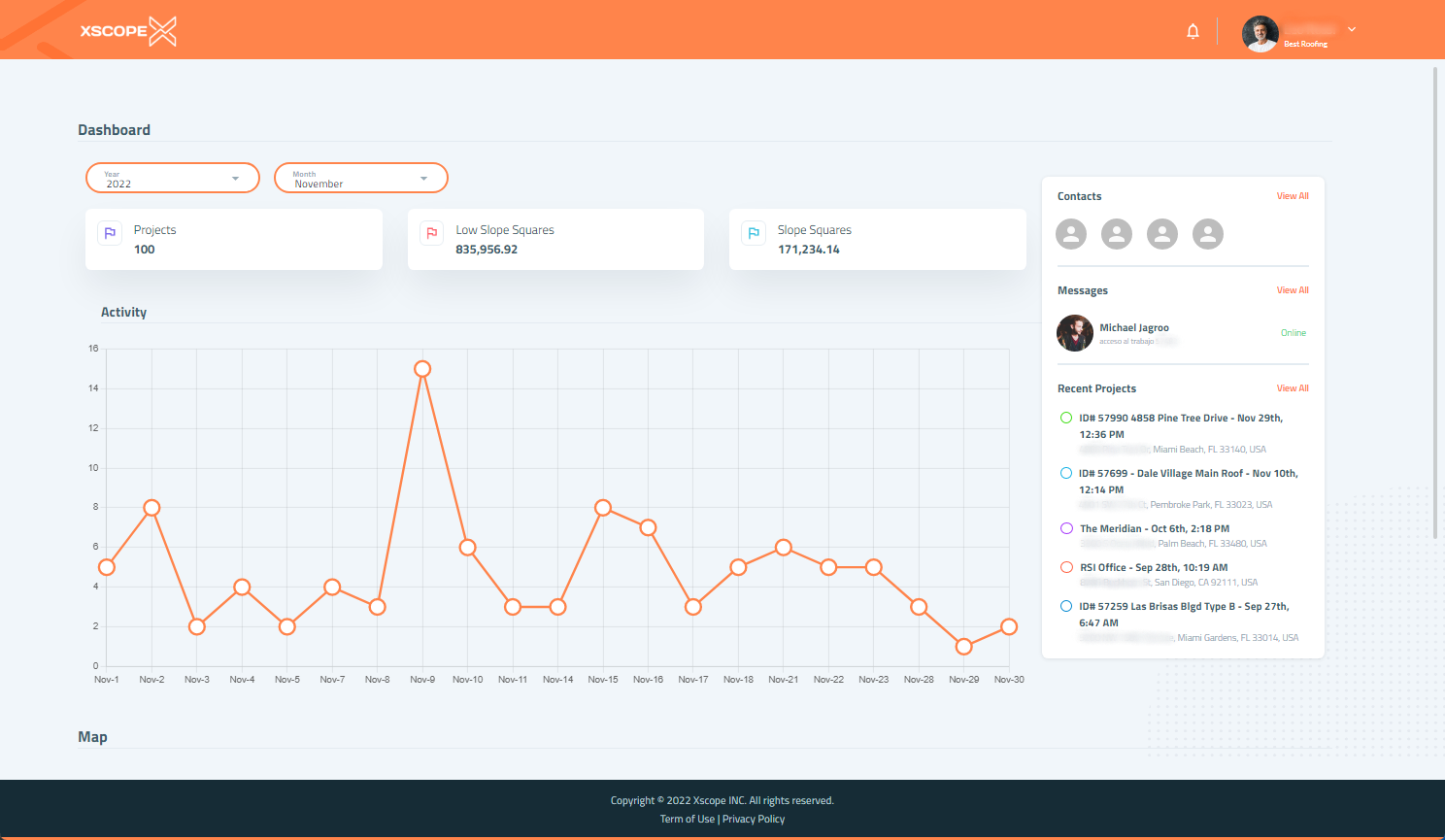Click orange circle beside RSI Office project
The height and width of the screenshot is (840, 1445).
(x=1066, y=567)
